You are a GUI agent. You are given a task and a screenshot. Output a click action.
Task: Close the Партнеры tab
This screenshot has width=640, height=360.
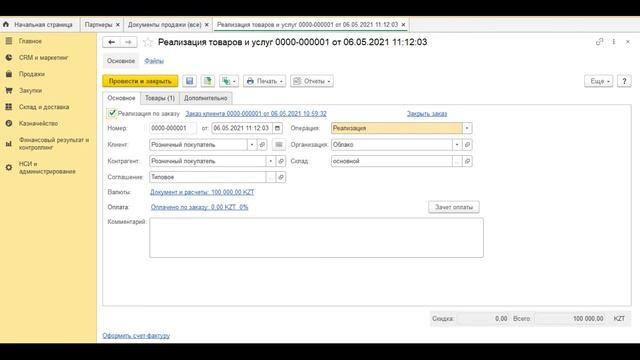point(118,25)
